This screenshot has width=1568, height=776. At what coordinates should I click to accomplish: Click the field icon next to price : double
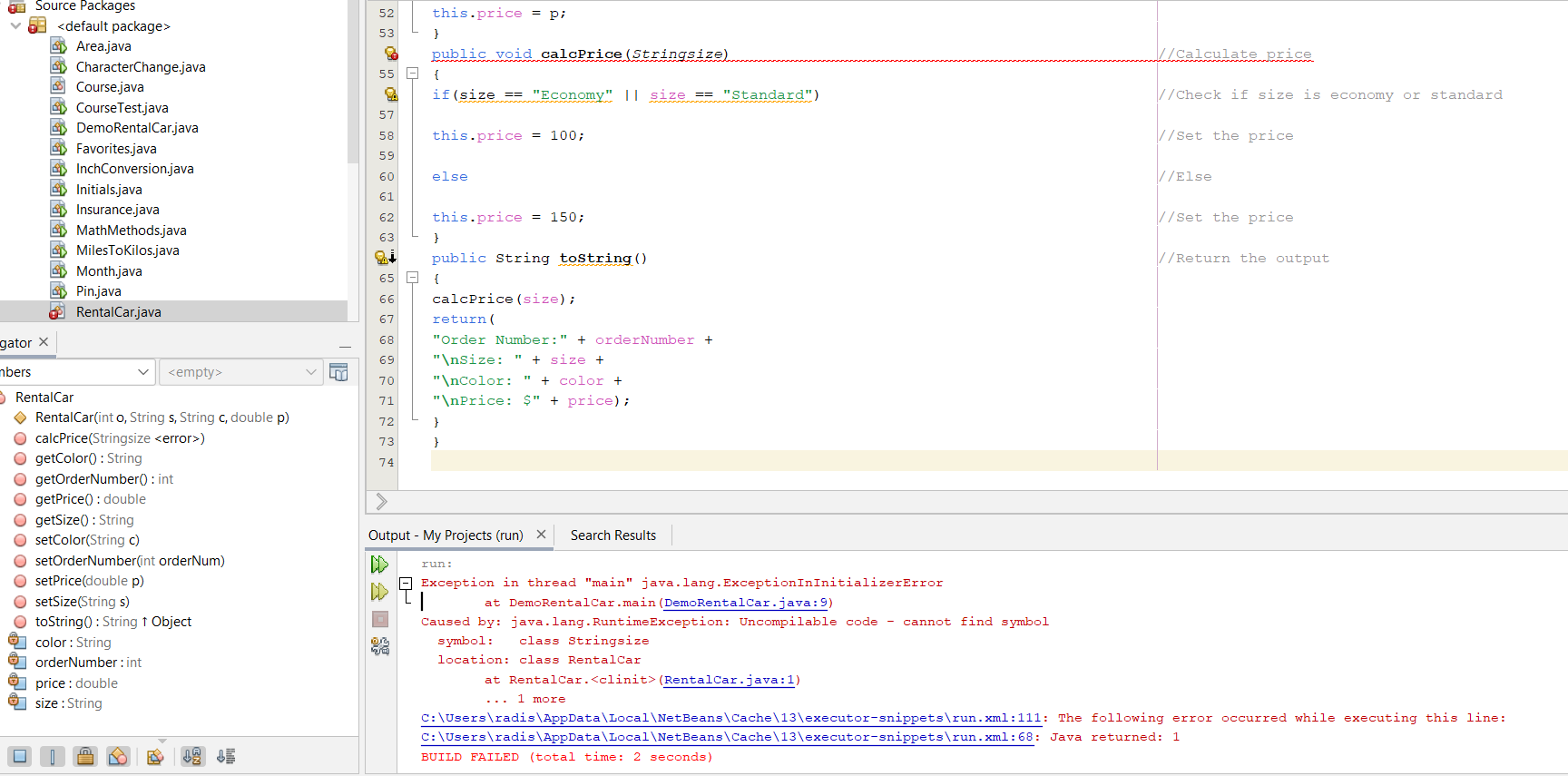17,682
